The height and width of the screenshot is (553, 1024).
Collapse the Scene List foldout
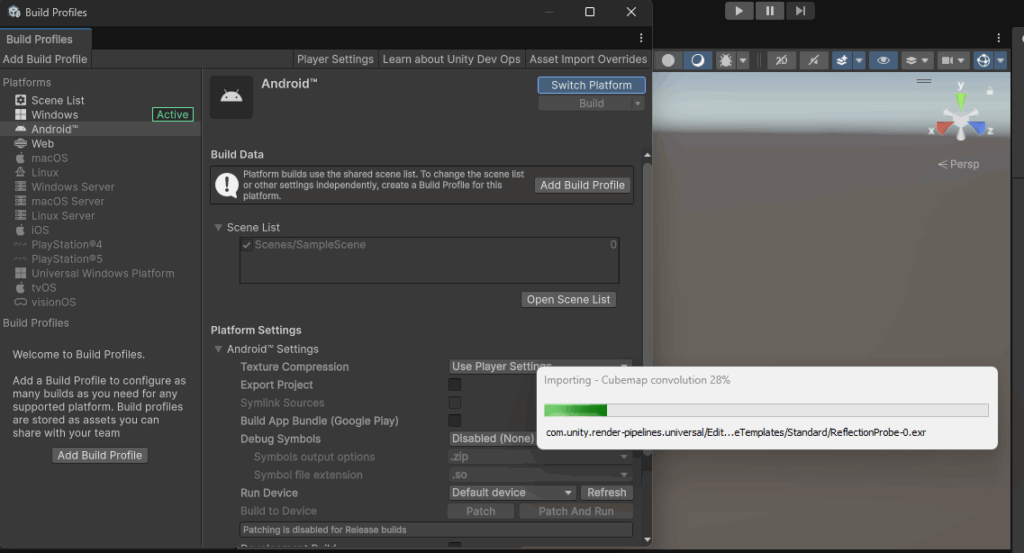[218, 227]
